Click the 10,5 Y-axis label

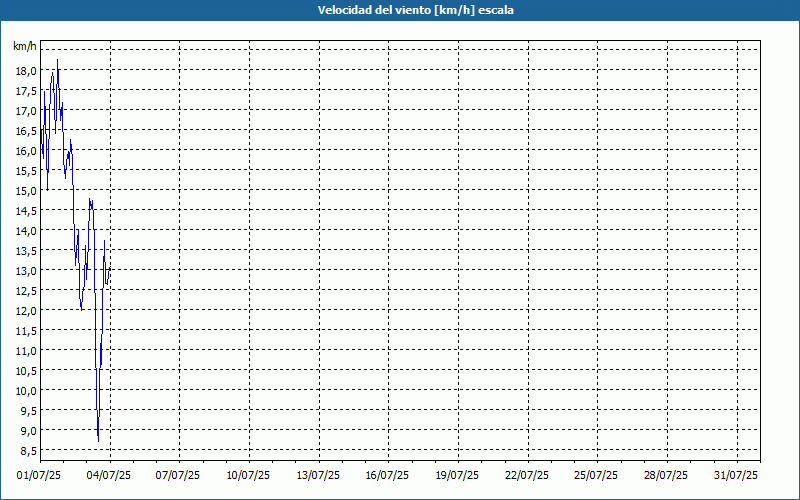click(x=26, y=370)
